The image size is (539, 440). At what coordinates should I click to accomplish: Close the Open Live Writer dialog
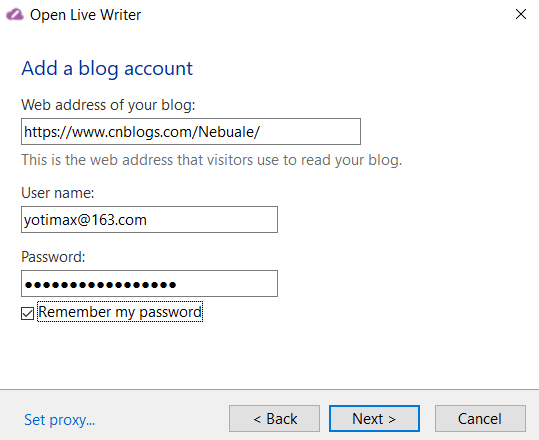(x=521, y=14)
